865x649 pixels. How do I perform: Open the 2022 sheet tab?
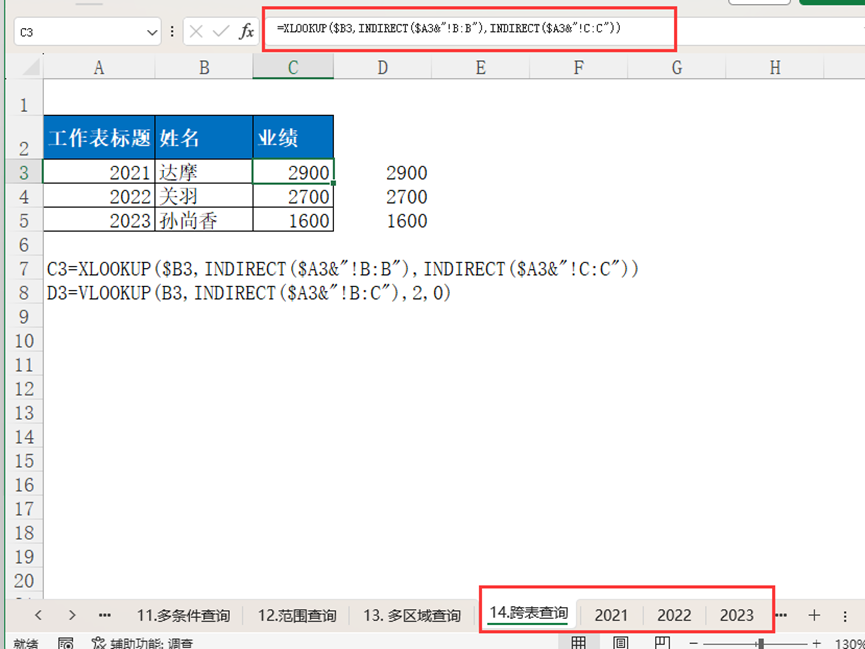pyautogui.click(x=674, y=615)
